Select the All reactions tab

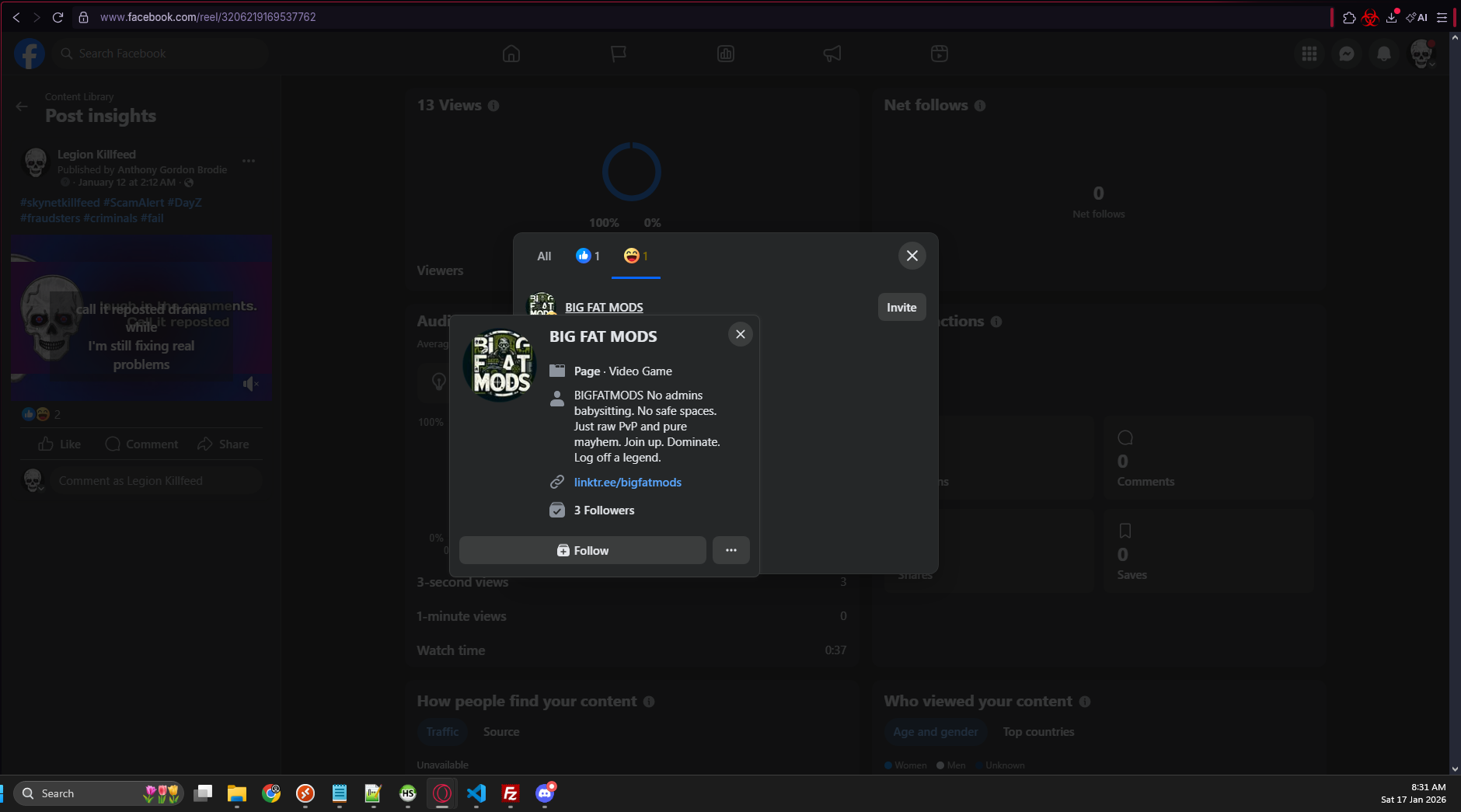[544, 256]
